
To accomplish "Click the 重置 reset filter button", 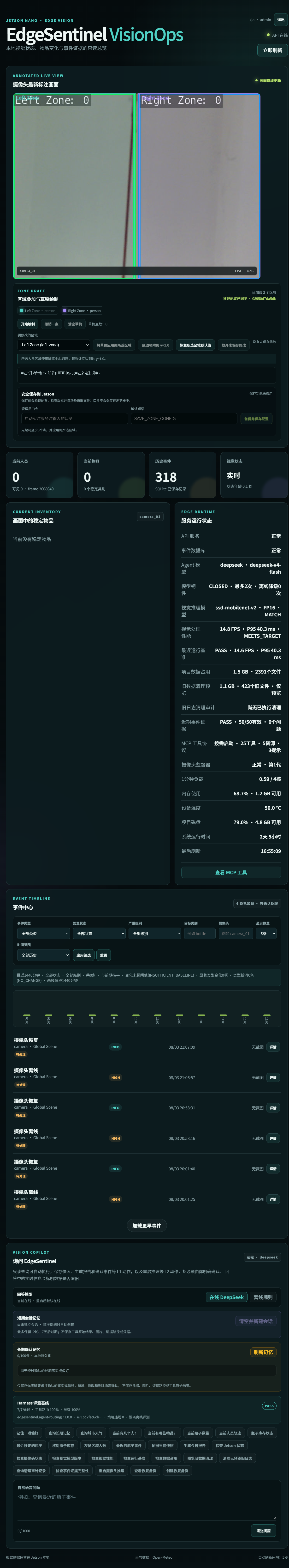I will pyautogui.click(x=103, y=955).
